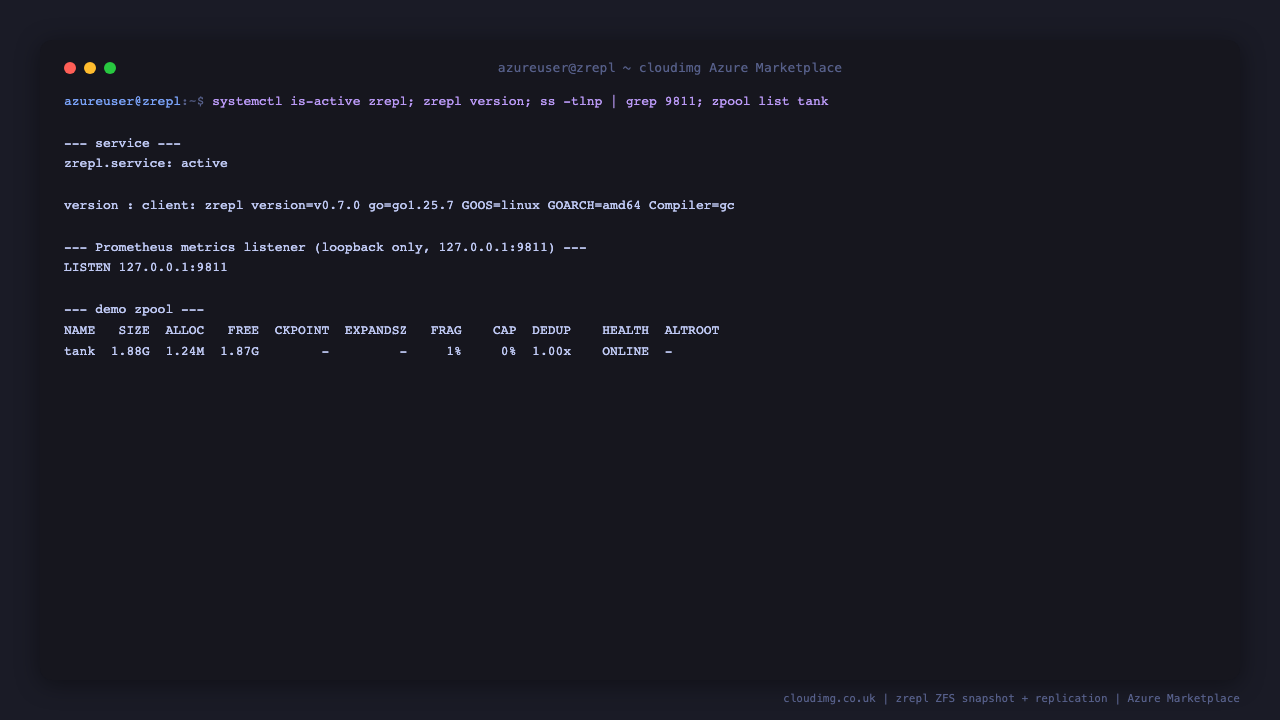Click the CKPOINT column header

(302, 330)
